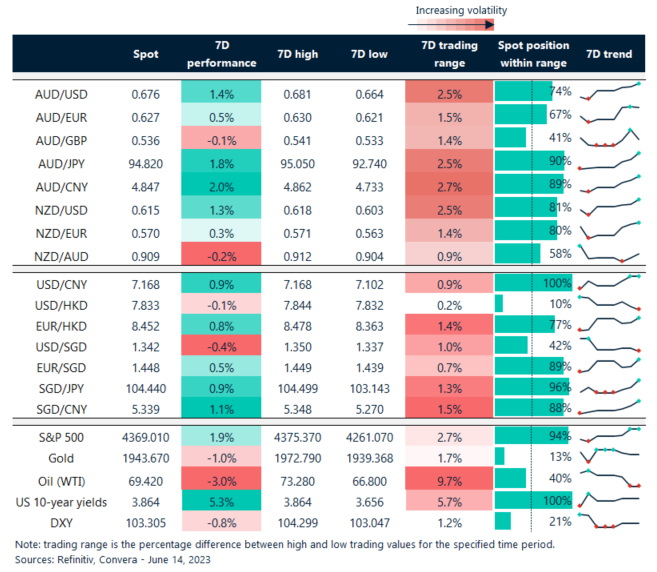Click the Gold 13% spot position bar
Viewport: 657px width, 572px height.
pyautogui.click(x=500, y=457)
